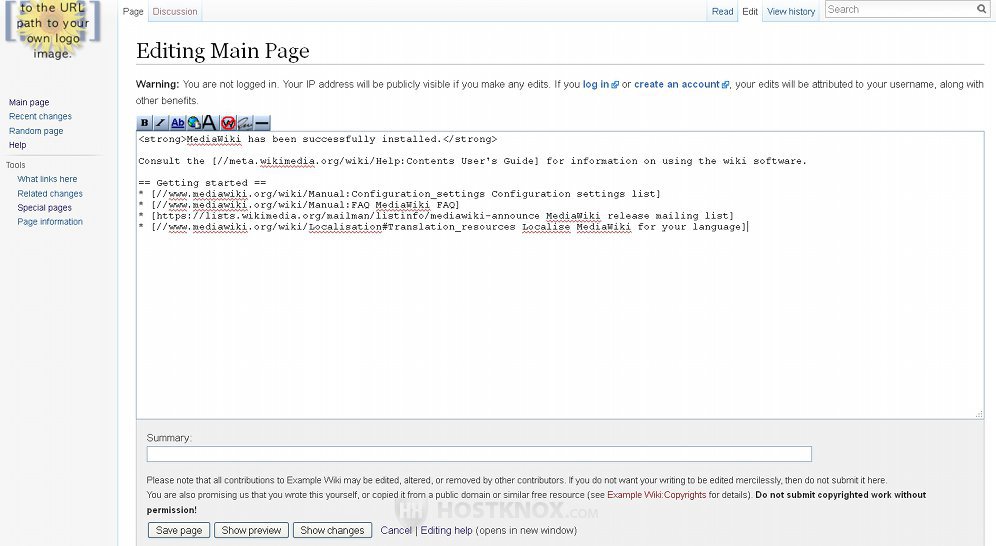
Task: Open Related changes tool
Action: (50, 194)
